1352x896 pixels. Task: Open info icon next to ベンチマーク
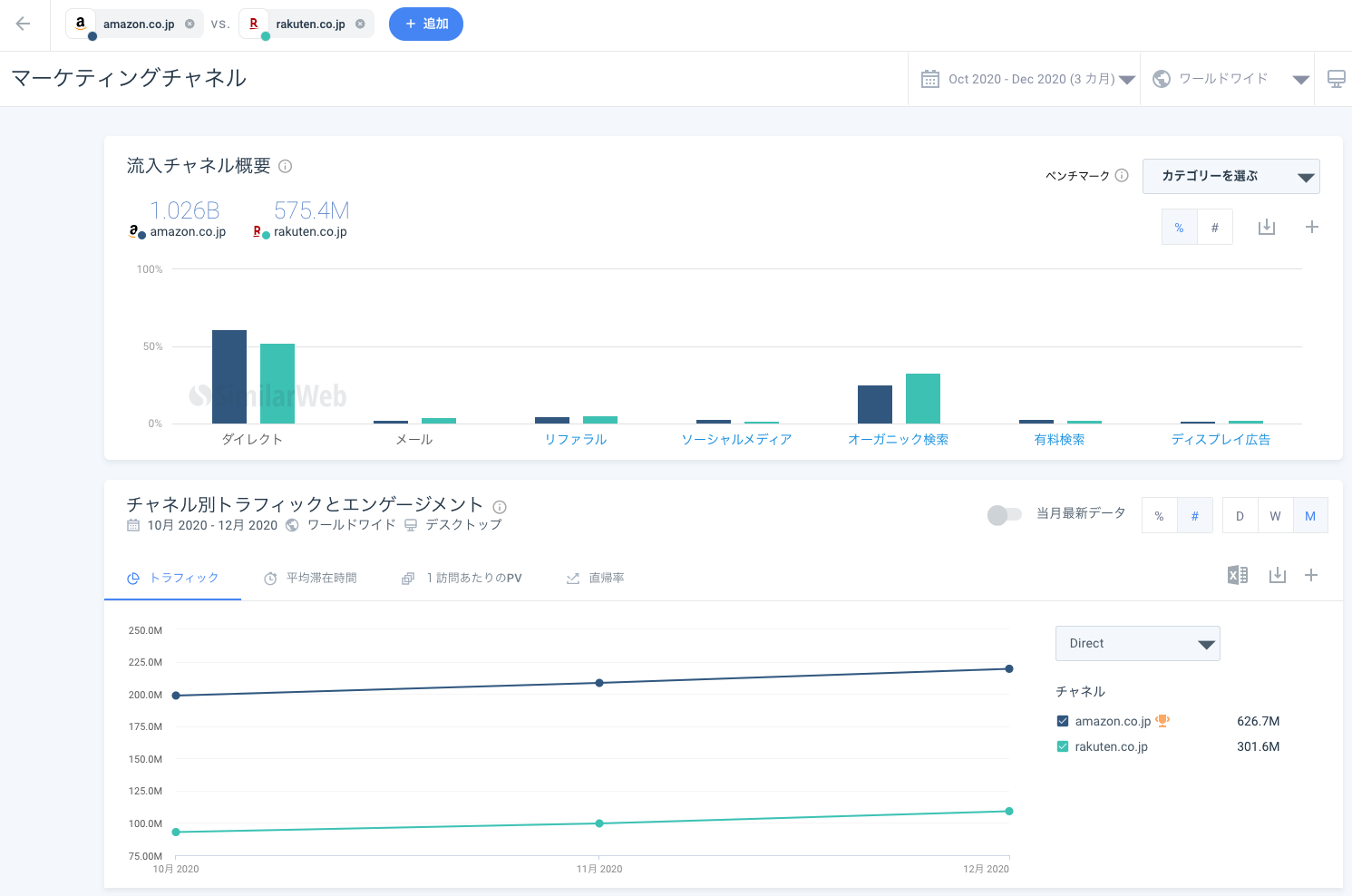[1122, 175]
